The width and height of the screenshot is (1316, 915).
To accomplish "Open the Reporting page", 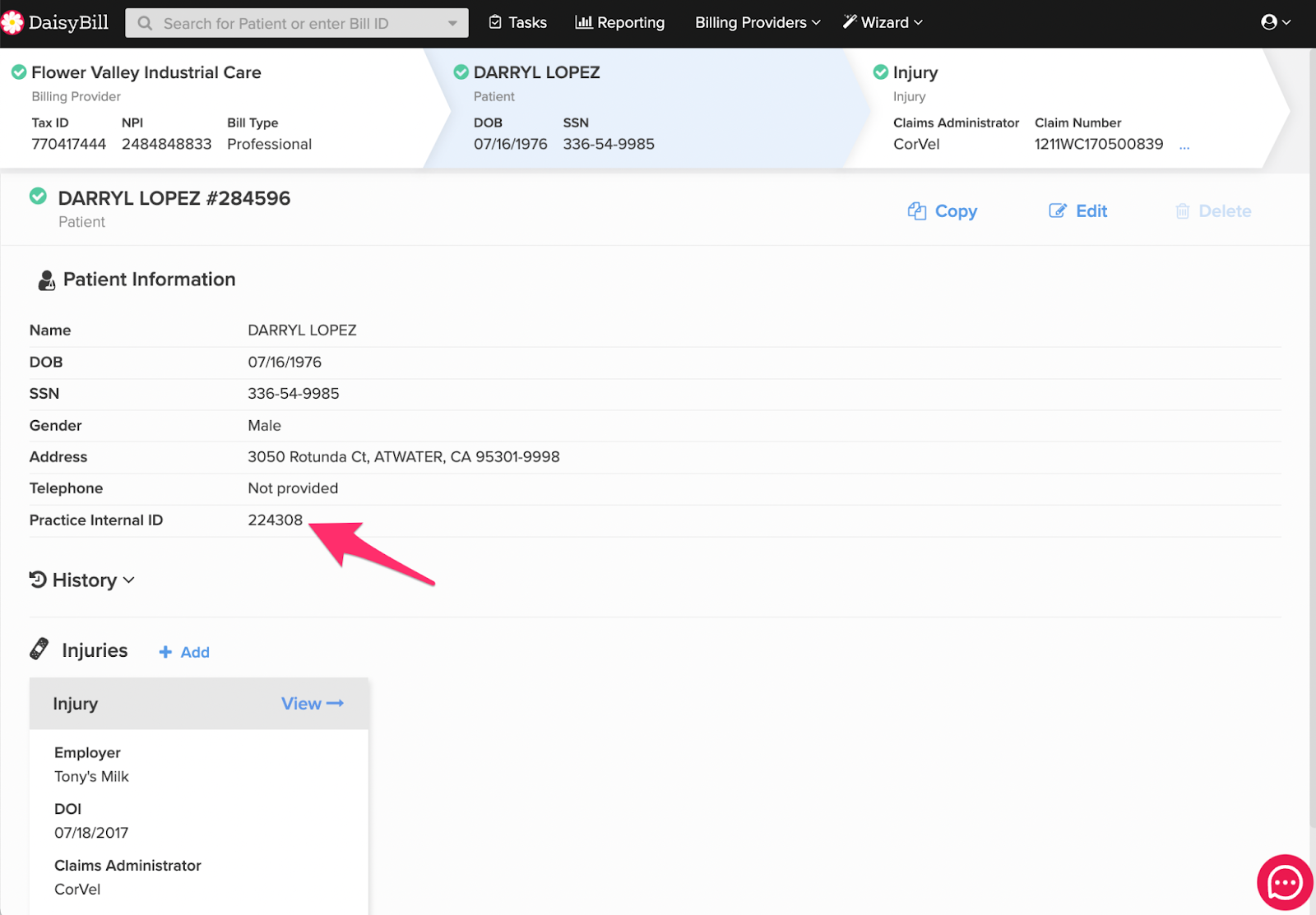I will (x=619, y=23).
